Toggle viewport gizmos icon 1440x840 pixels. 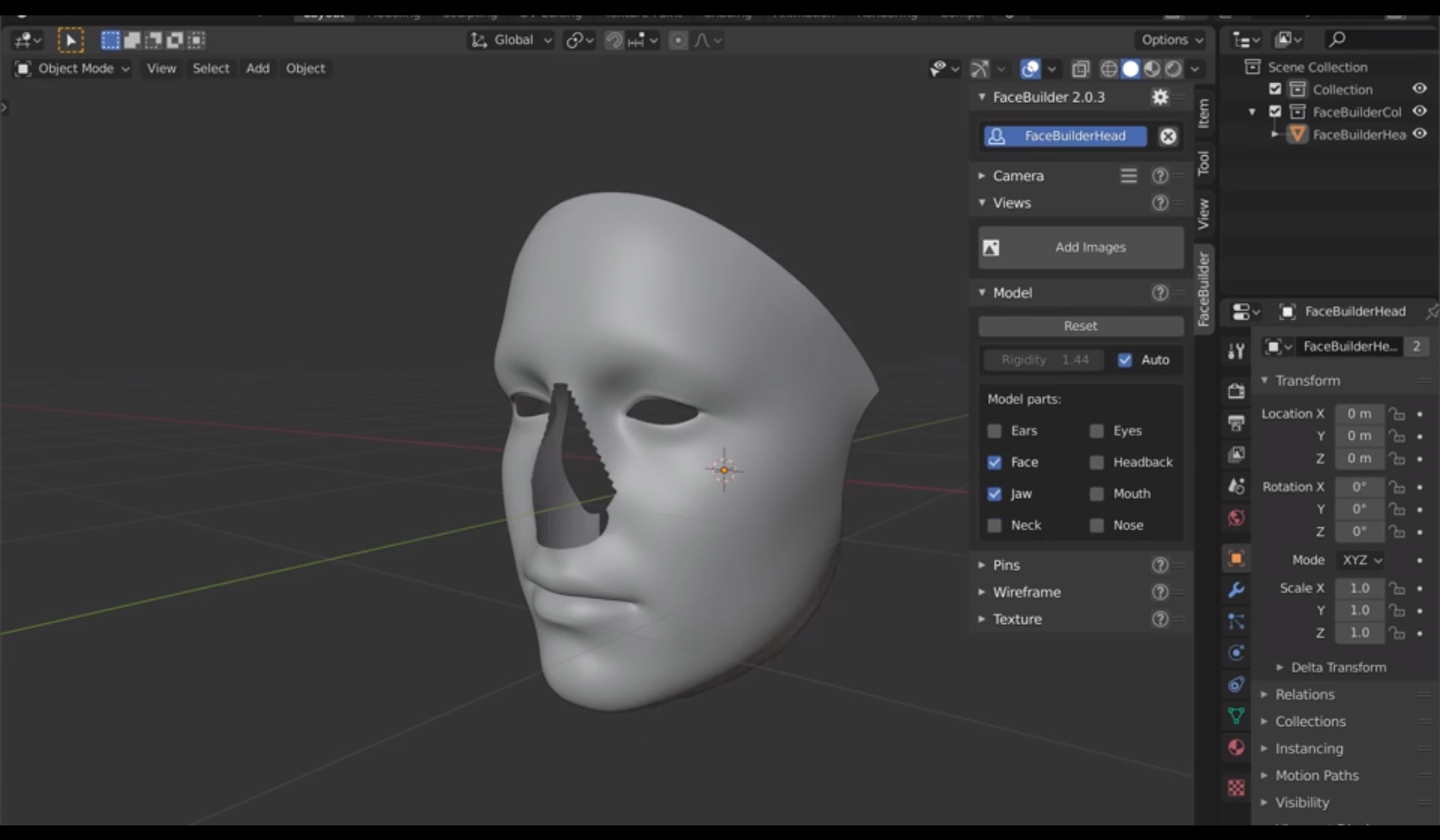980,69
